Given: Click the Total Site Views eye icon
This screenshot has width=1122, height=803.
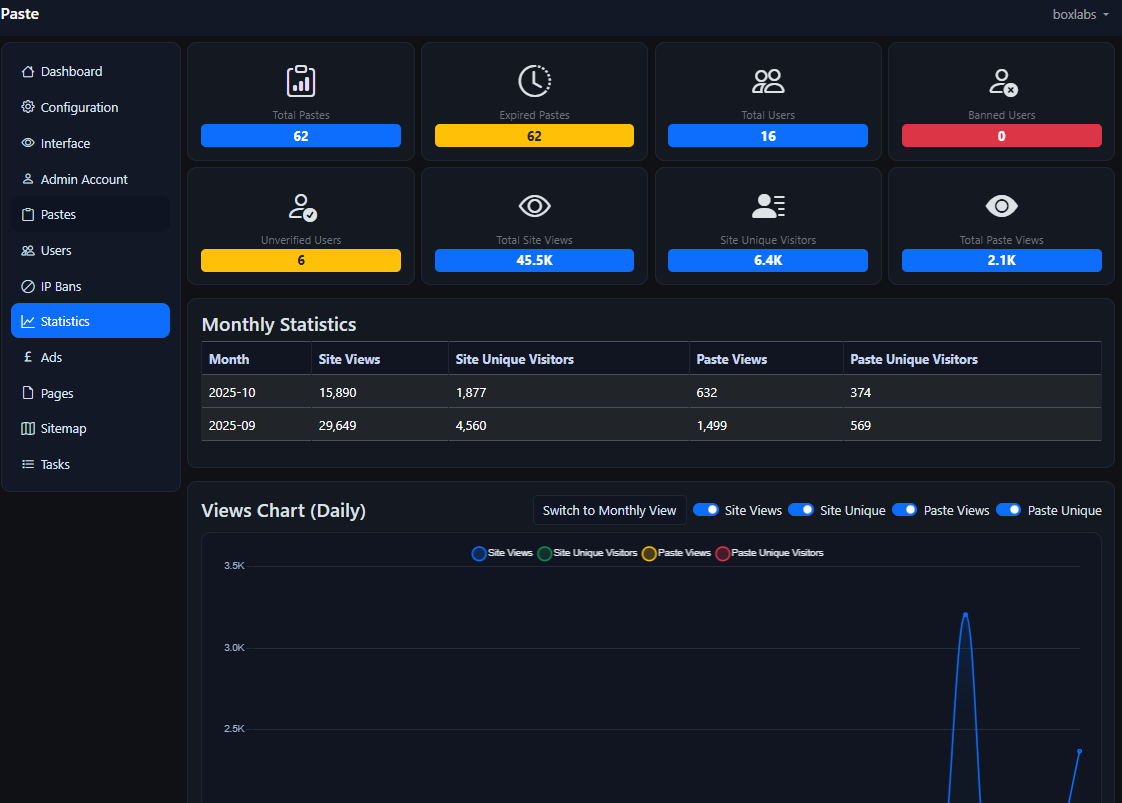Looking at the screenshot, I should click(534, 206).
